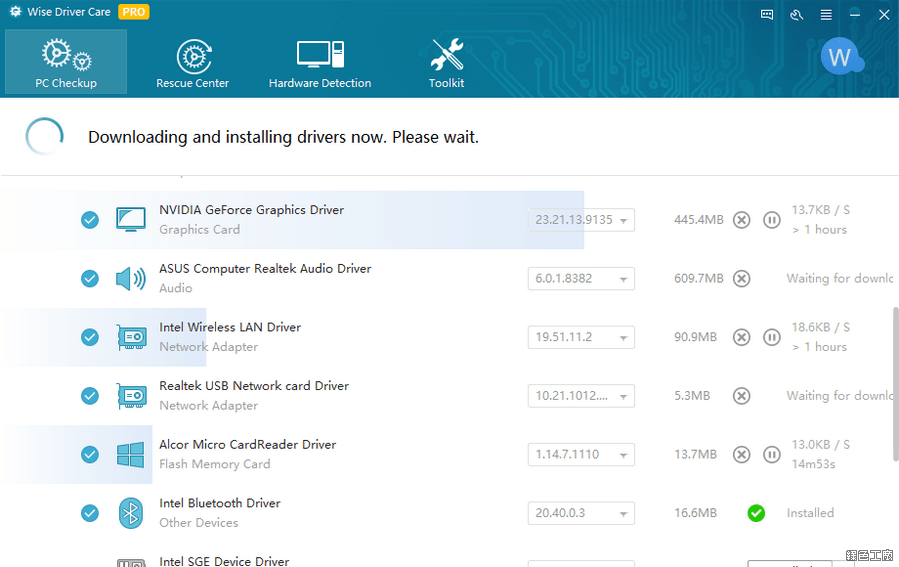This screenshot has height=567, width=899.
Task: Click the feedback message icon in title bar
Action: pos(767,15)
